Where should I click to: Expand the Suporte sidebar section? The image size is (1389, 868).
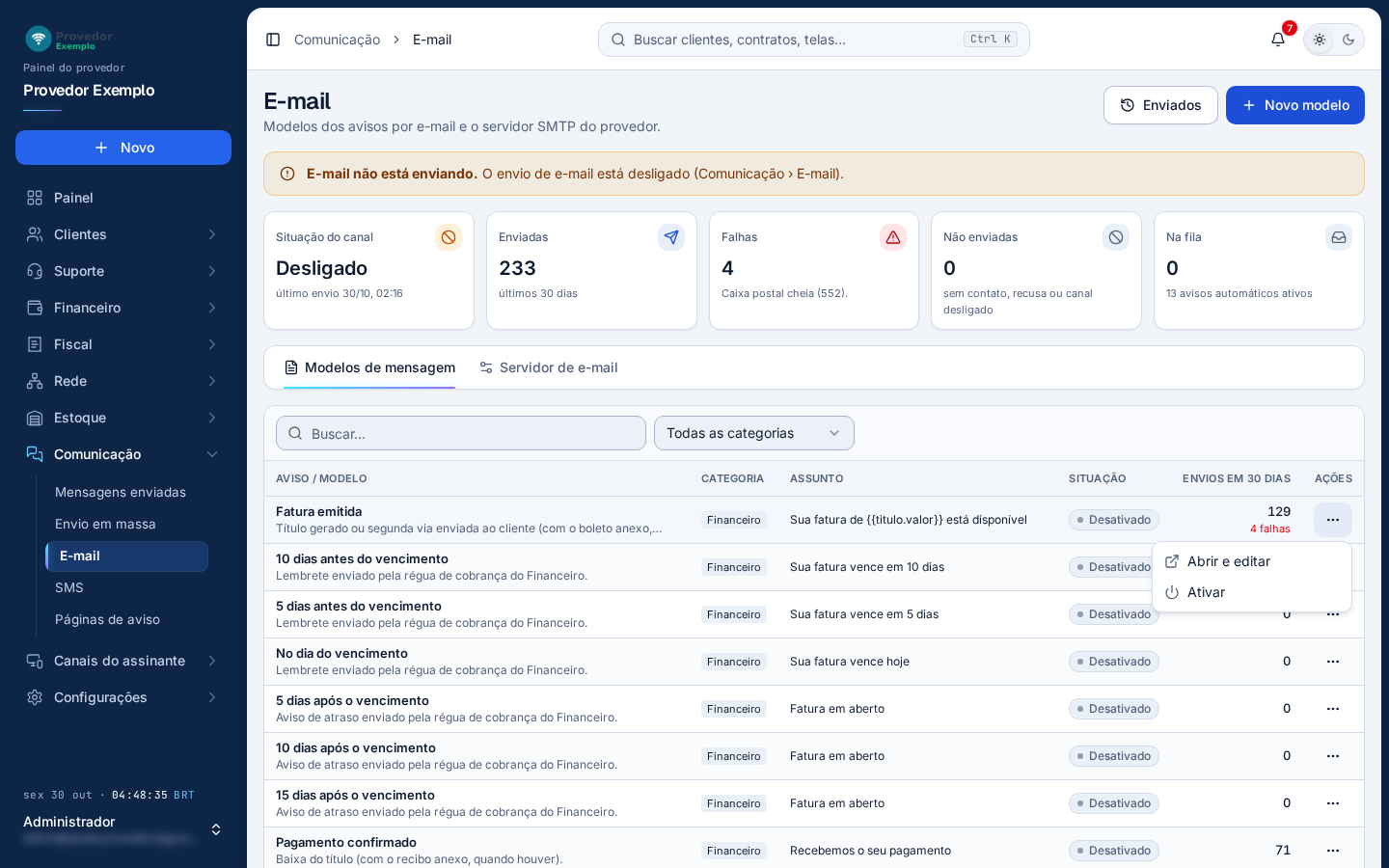pos(123,271)
